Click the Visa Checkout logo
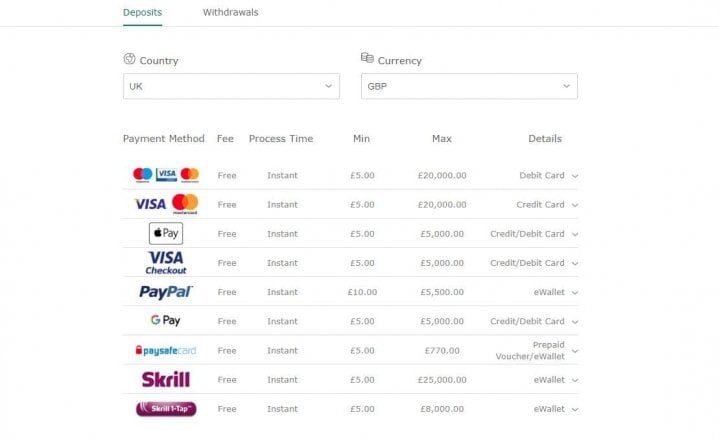Screen dimensions: 719x441 point(166,262)
